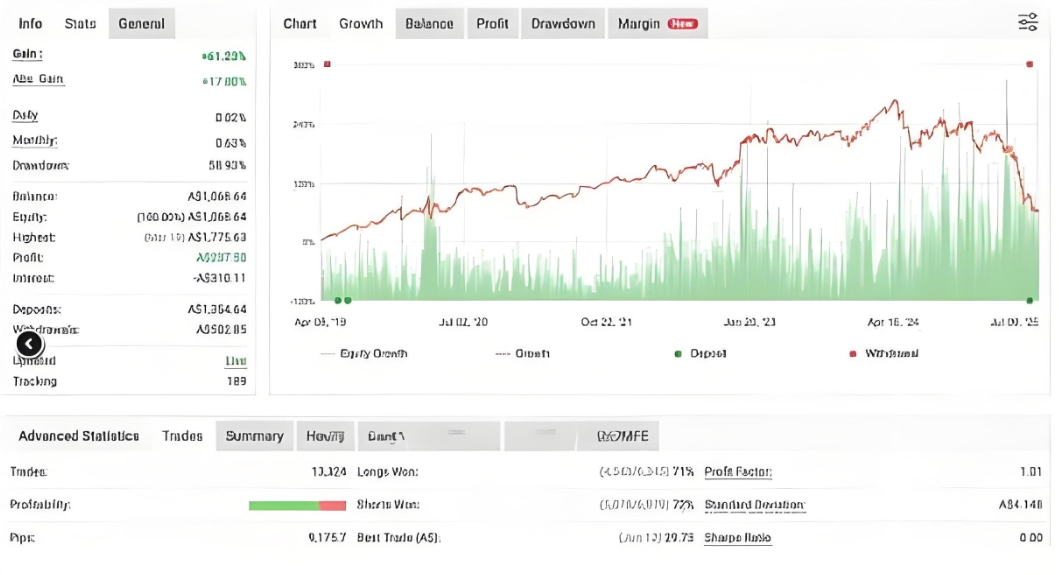Screen dimensions: 1059x575
Task: Toggle the Deposit legend green dot
Action: [678, 353]
